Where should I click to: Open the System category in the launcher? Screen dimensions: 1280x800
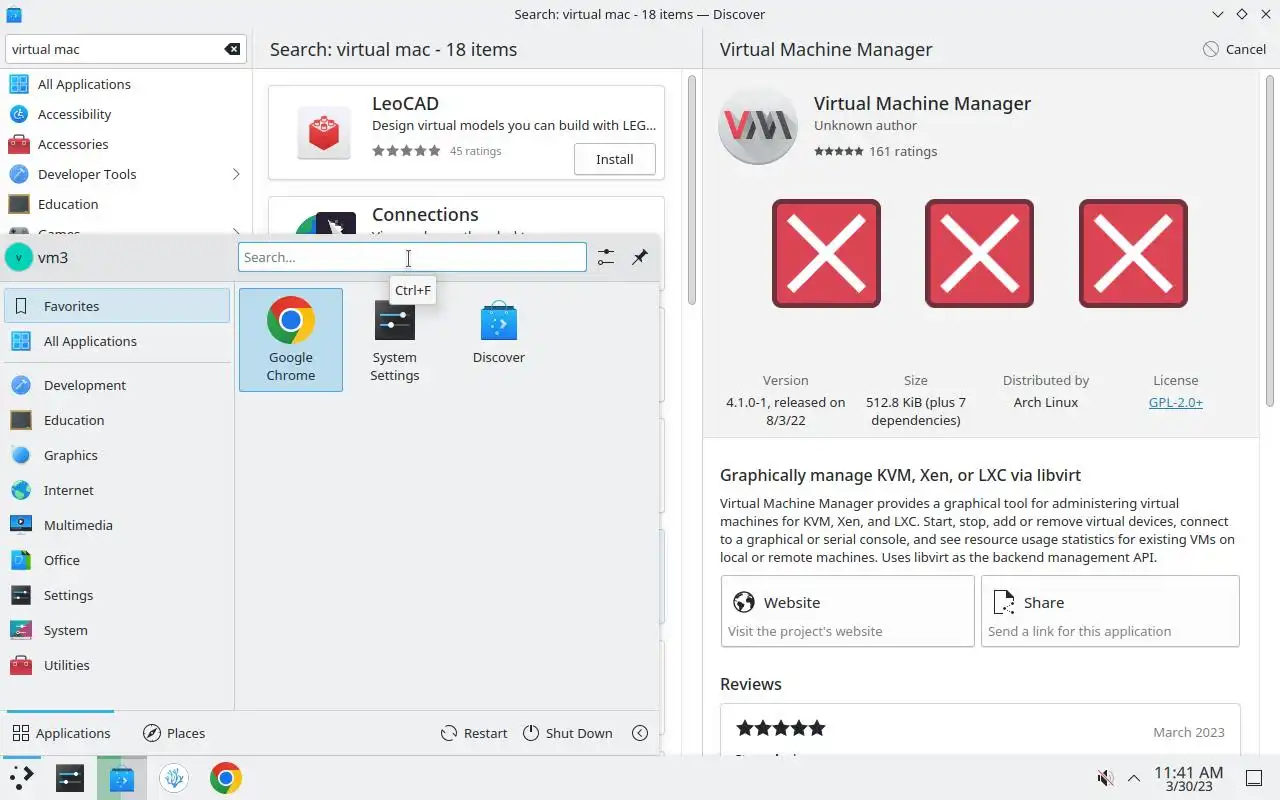click(x=118, y=630)
